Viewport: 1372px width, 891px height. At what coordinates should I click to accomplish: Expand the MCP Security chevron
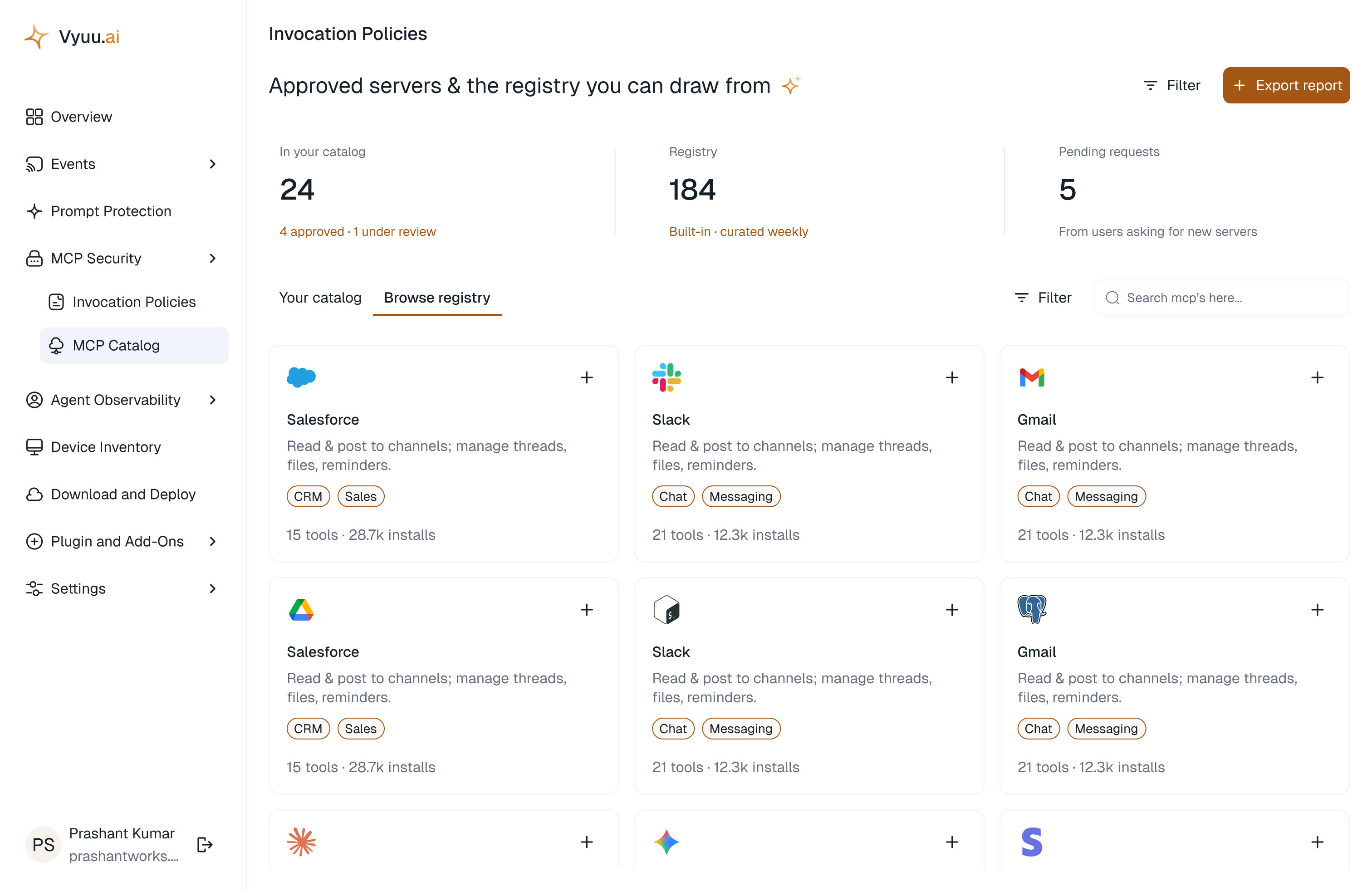(212, 258)
